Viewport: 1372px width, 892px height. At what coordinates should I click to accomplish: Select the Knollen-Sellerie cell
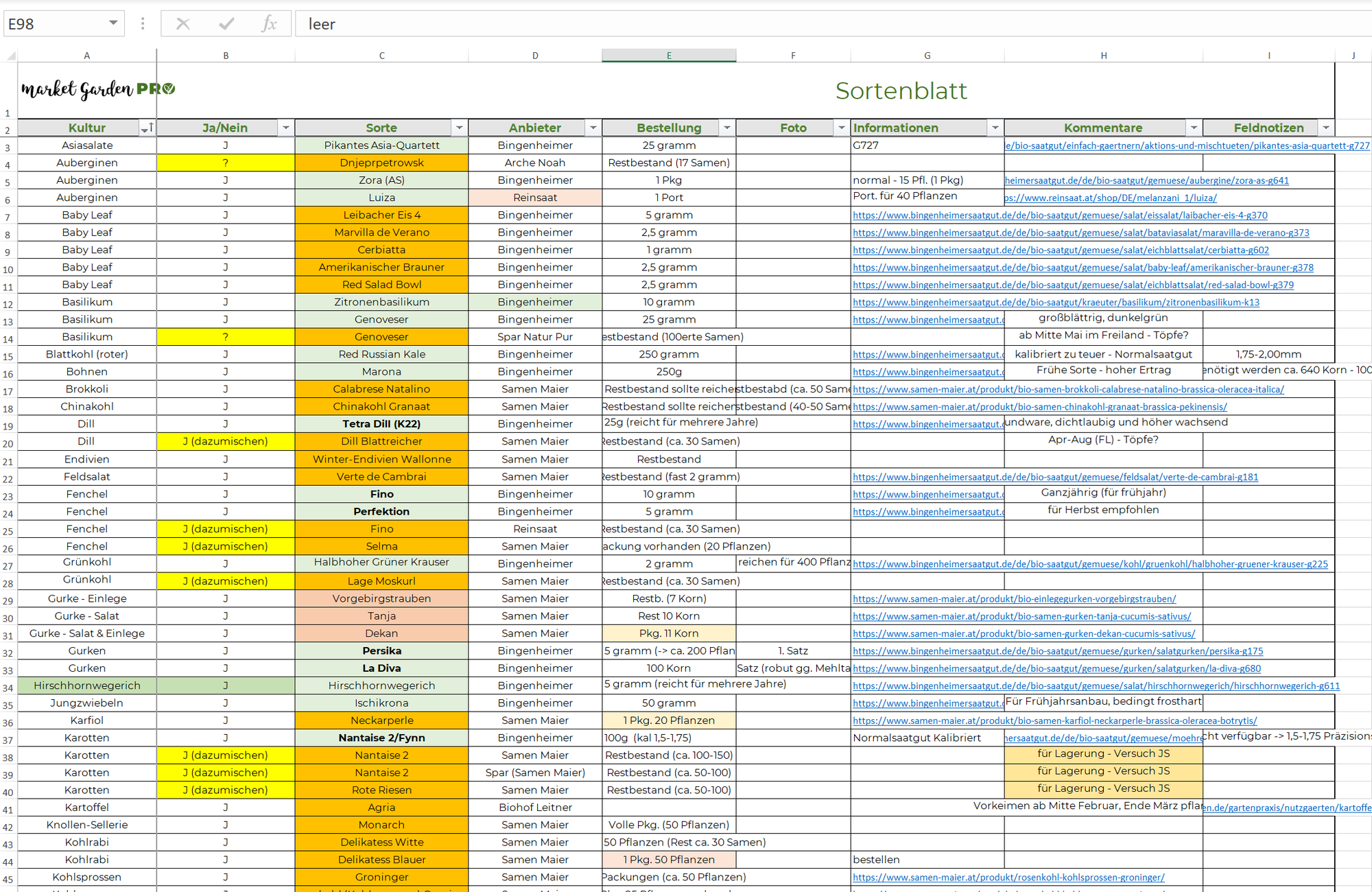[87, 825]
